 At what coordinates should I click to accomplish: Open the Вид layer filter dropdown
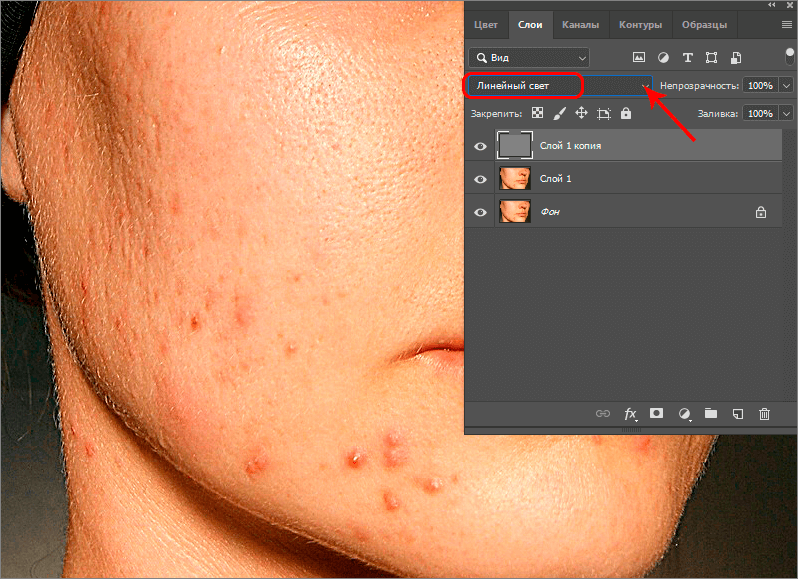pos(529,57)
